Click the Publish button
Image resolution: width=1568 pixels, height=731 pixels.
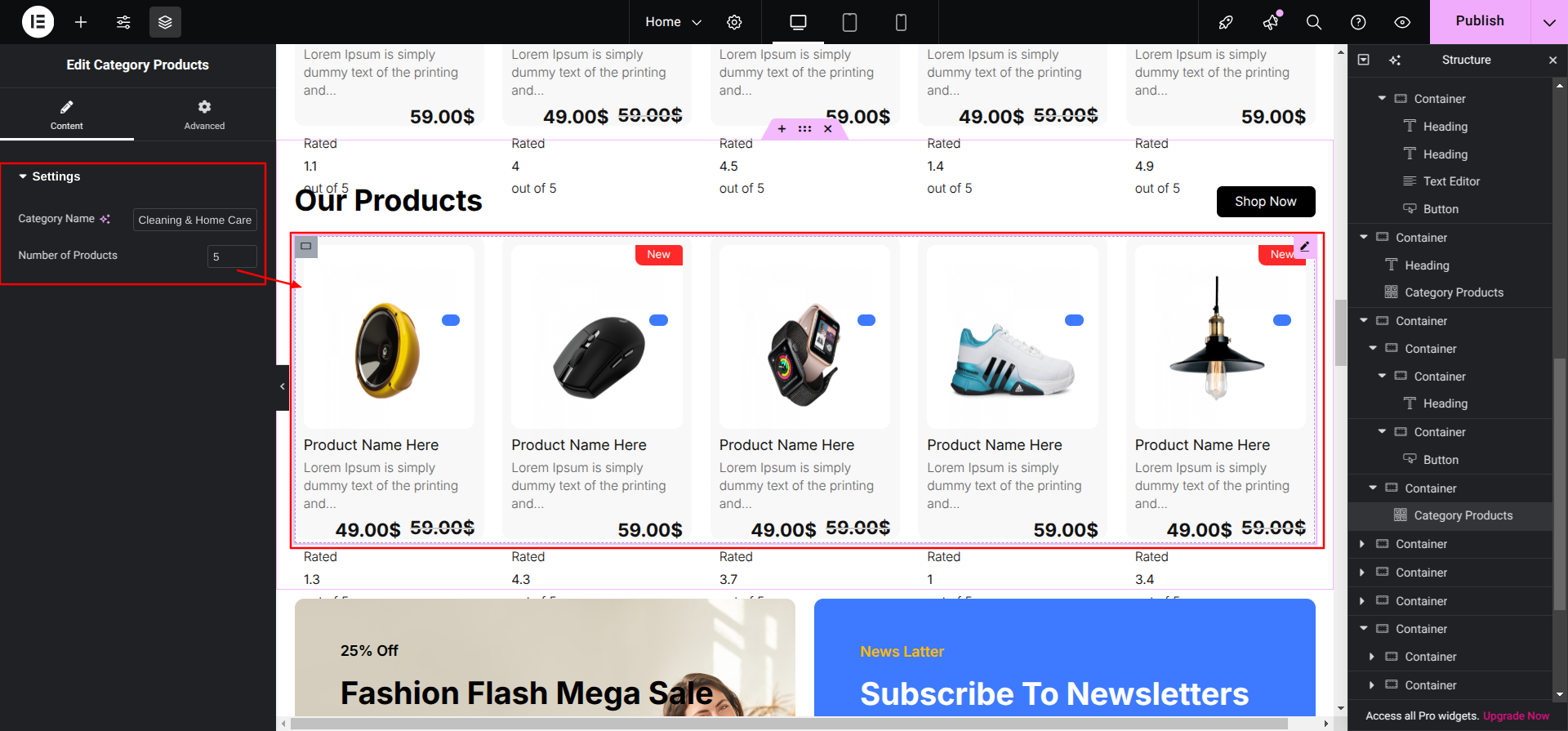point(1480,22)
